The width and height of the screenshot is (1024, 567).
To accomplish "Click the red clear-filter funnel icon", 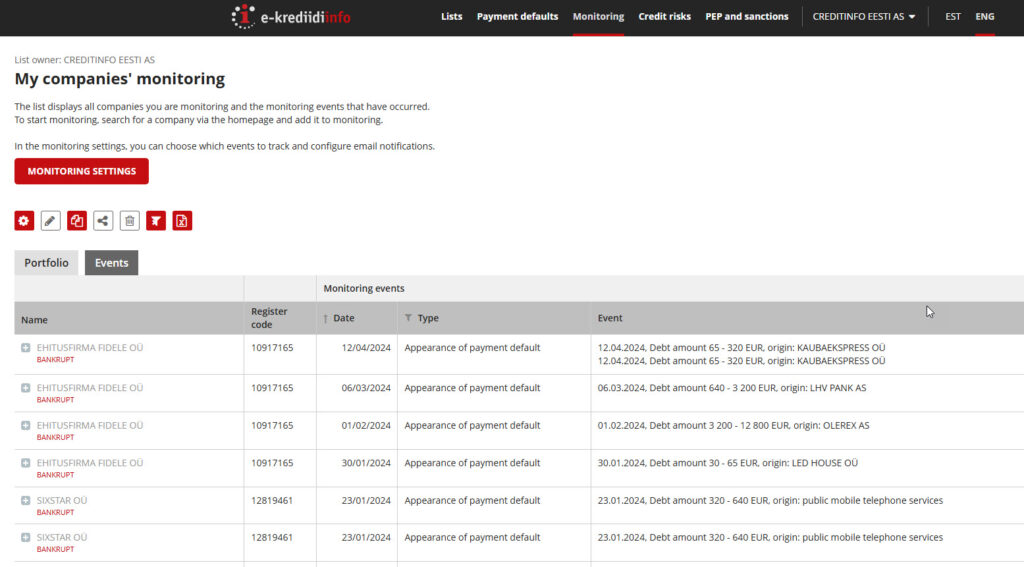I will [x=156, y=221].
